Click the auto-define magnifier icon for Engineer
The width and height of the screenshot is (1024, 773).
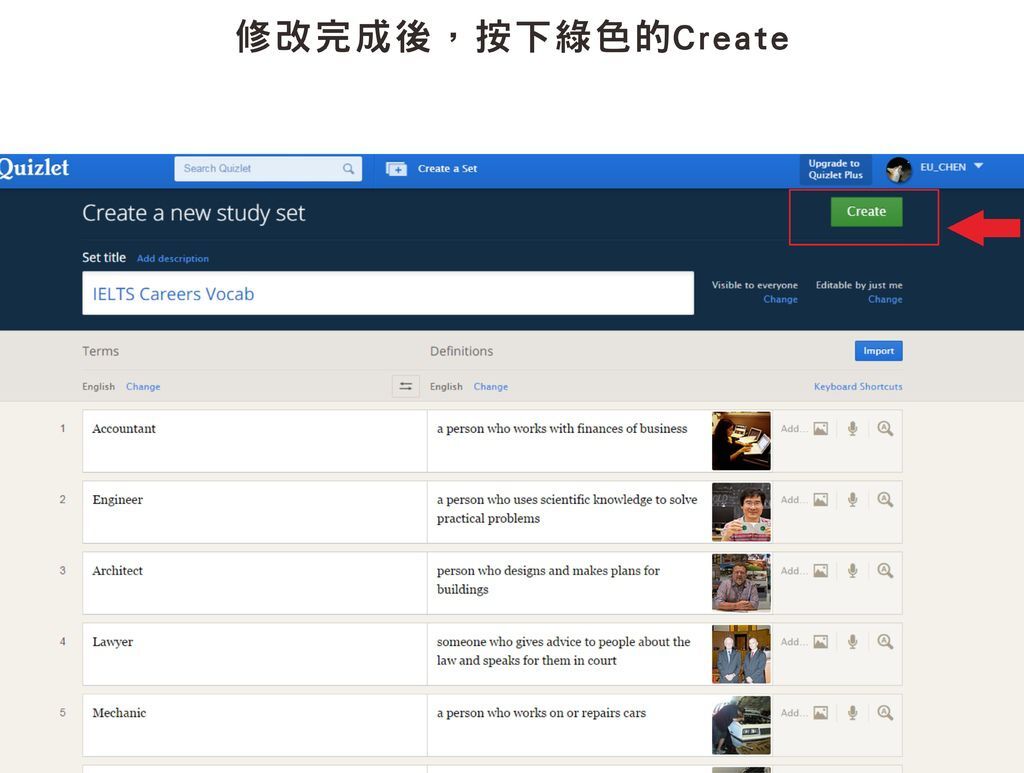point(885,500)
